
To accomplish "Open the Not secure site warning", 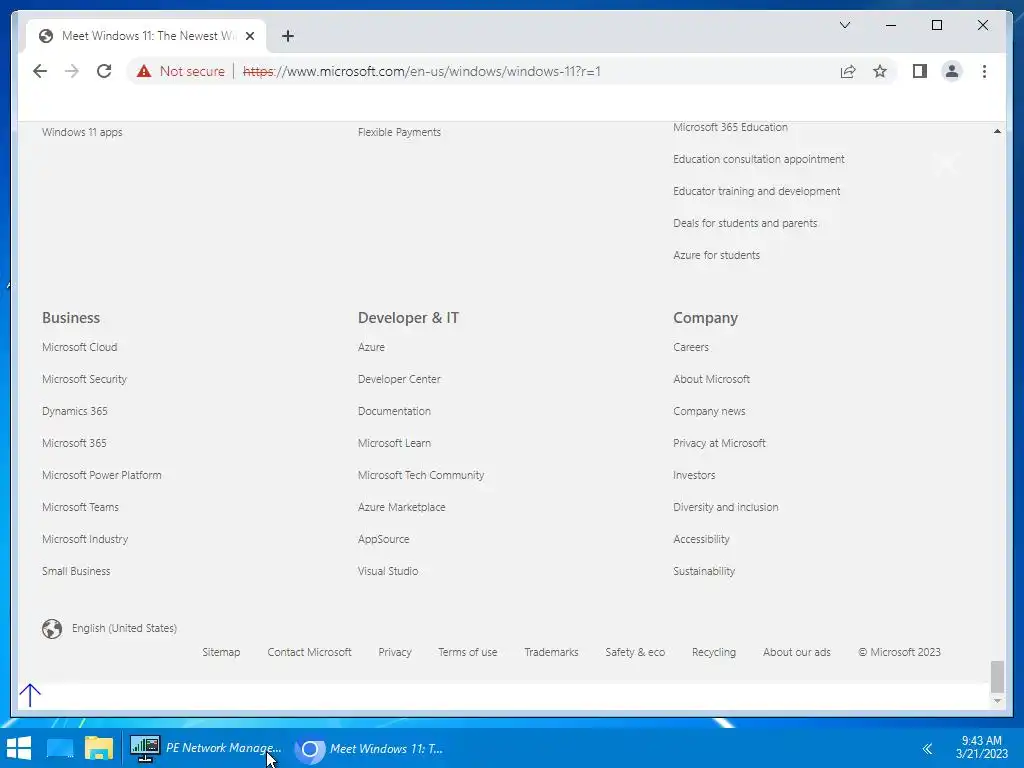I will [180, 71].
